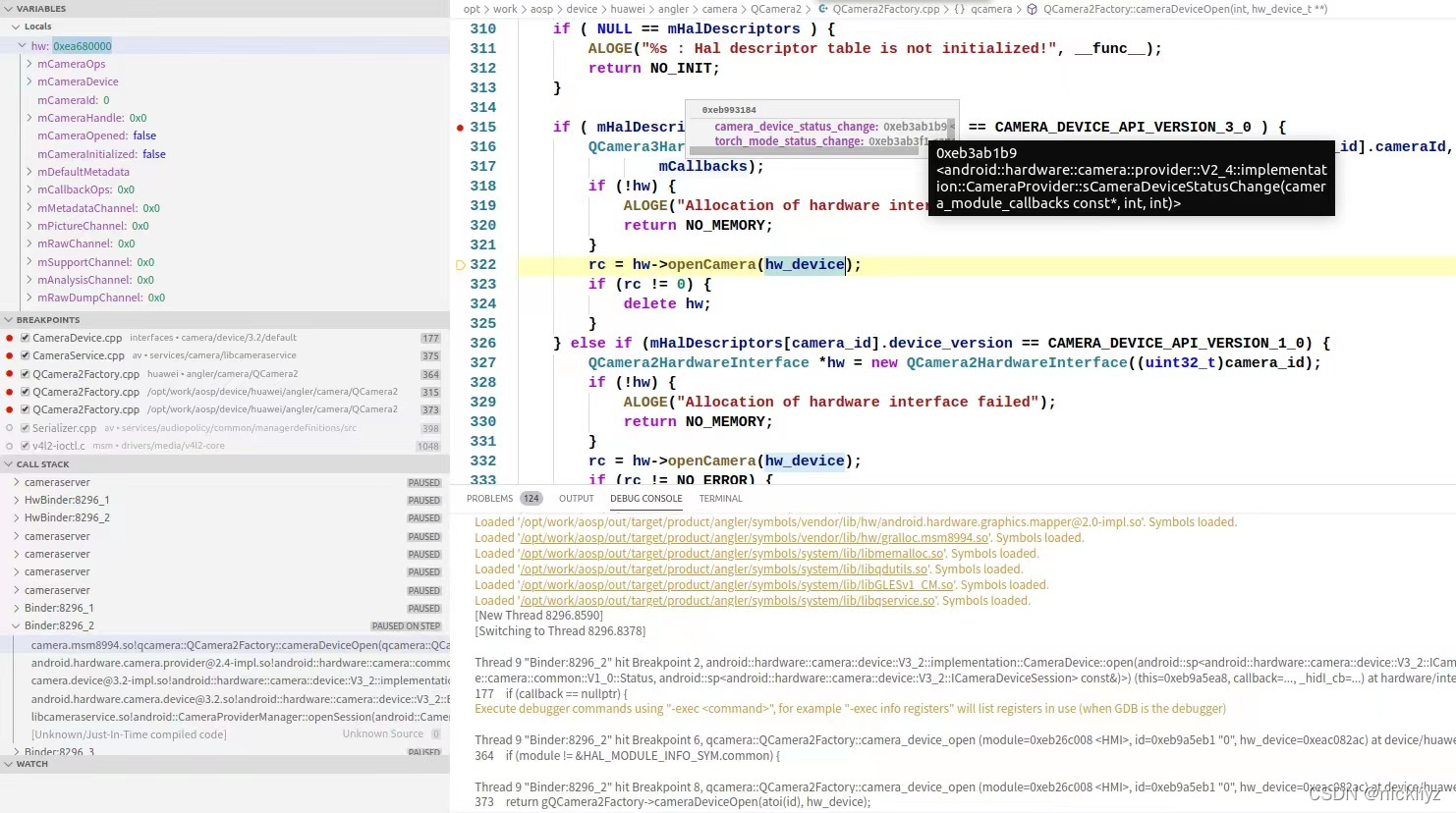Click the problems count badge 124

532,499
